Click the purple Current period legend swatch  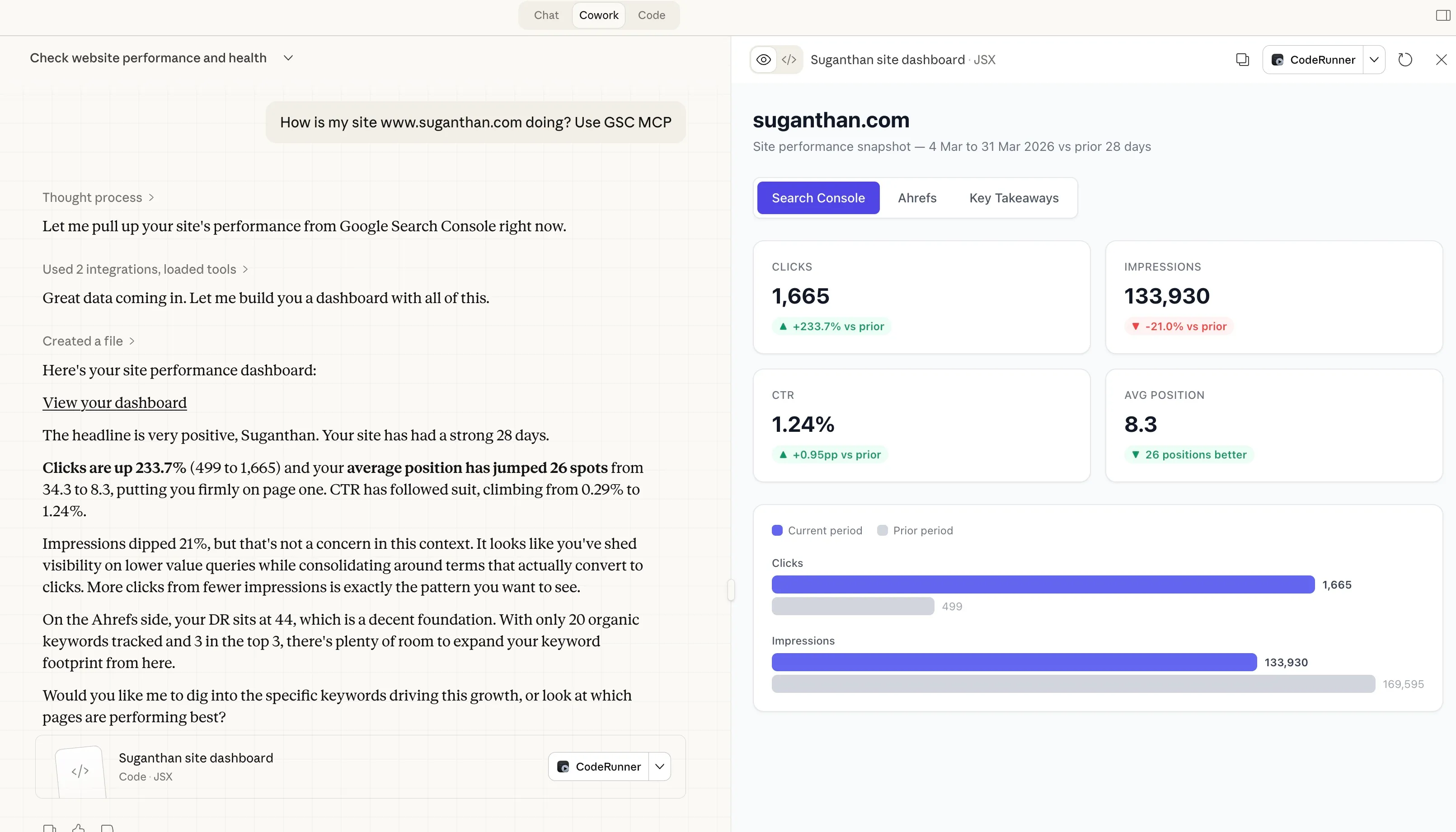(x=777, y=530)
